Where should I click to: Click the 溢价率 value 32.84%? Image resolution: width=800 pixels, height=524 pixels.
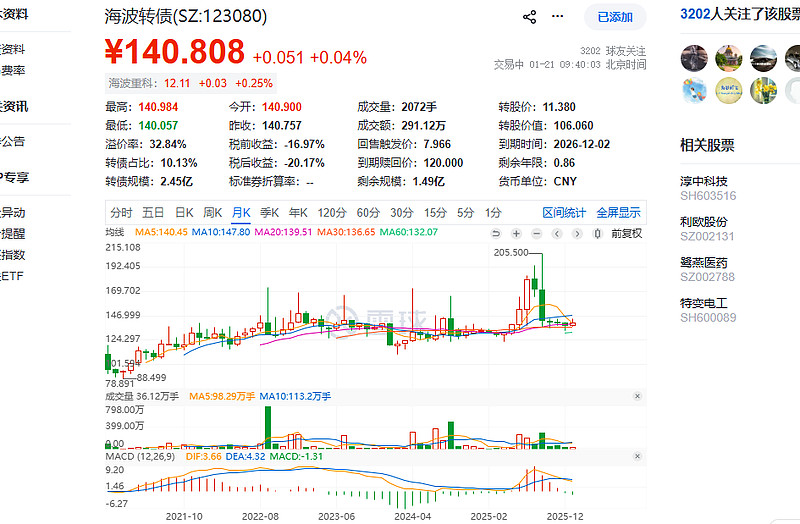(x=168, y=144)
